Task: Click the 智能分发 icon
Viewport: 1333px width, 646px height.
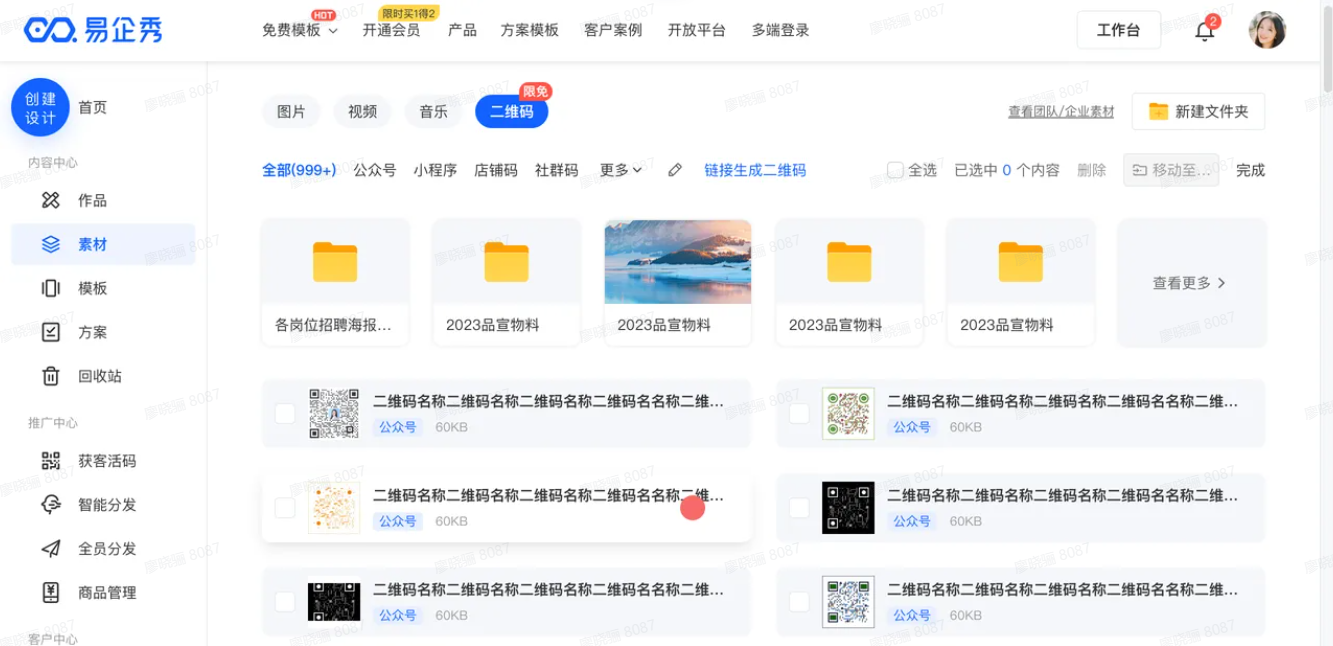Action: point(51,505)
